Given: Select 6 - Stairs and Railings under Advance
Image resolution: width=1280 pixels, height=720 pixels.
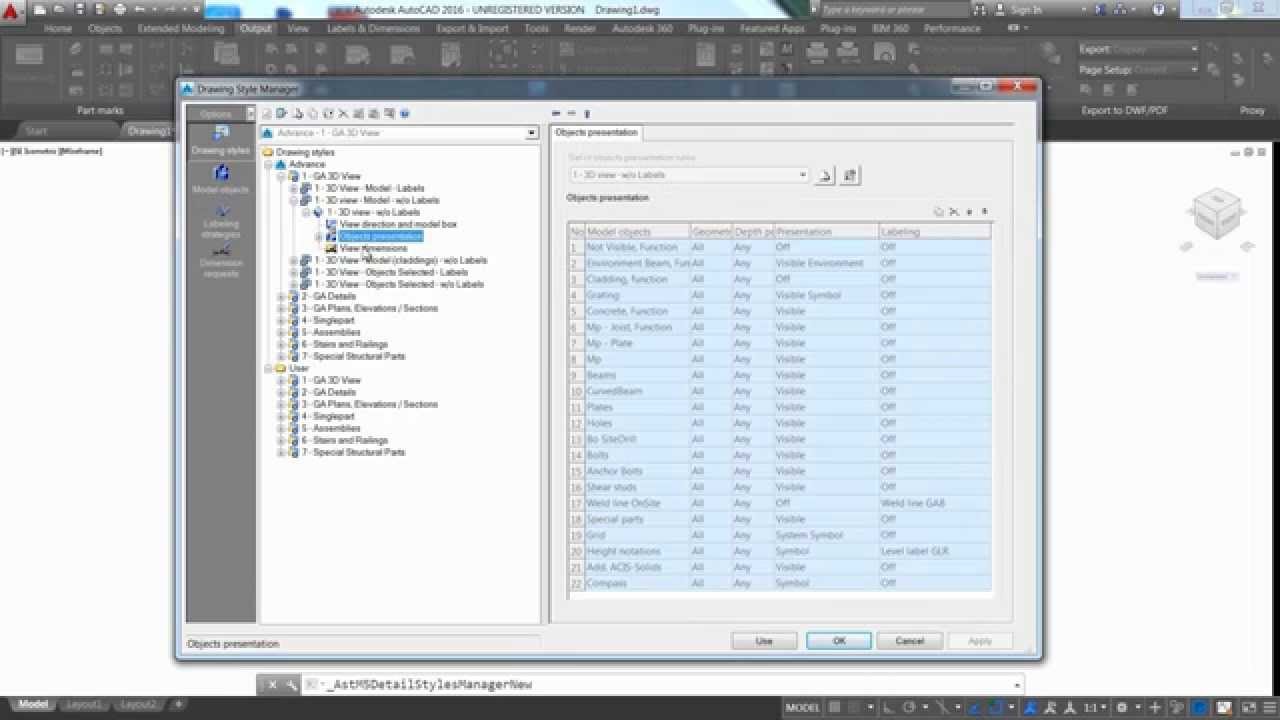Looking at the screenshot, I should point(344,344).
